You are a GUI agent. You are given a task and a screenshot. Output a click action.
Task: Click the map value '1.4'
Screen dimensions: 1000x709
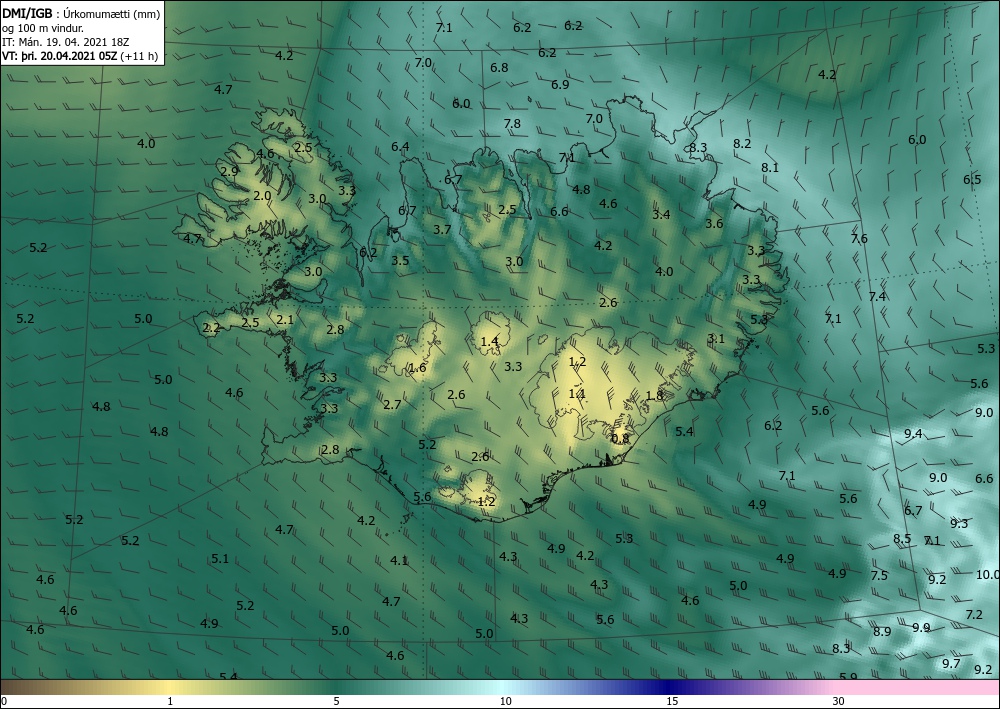click(x=489, y=342)
